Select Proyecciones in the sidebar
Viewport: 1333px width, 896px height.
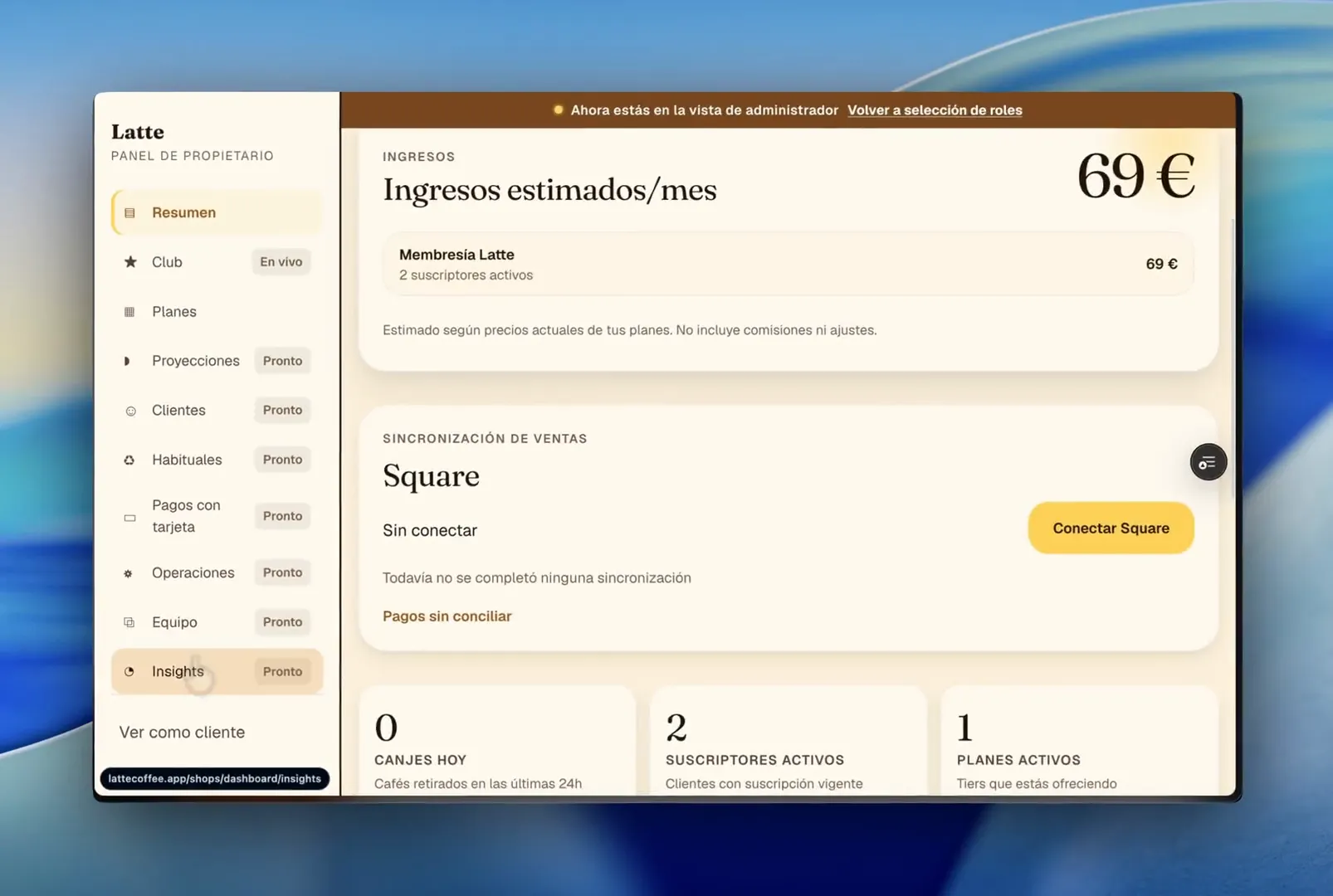point(217,361)
